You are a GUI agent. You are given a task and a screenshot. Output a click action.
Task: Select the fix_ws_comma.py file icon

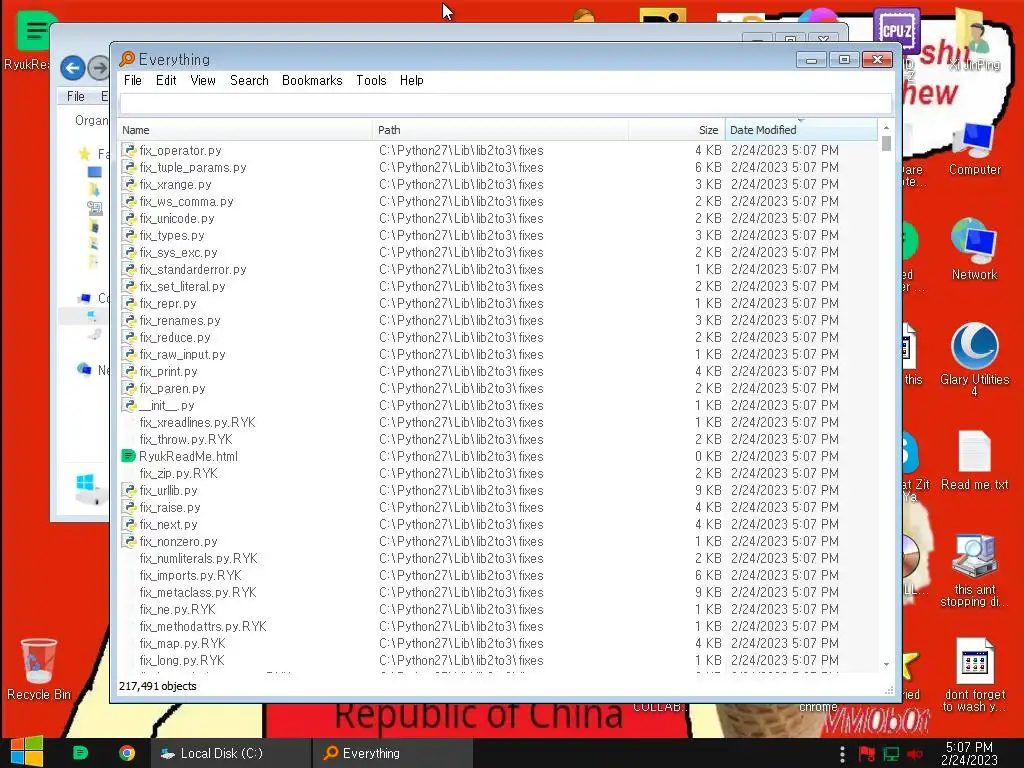(x=129, y=201)
